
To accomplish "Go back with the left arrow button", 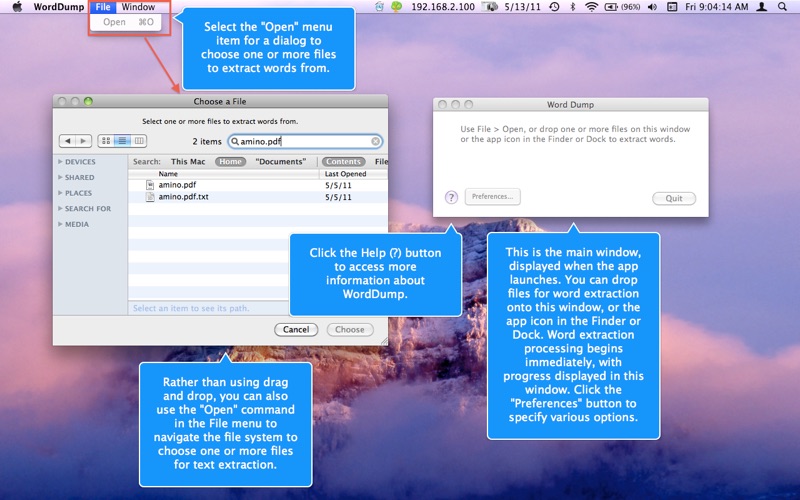I will 67,141.
